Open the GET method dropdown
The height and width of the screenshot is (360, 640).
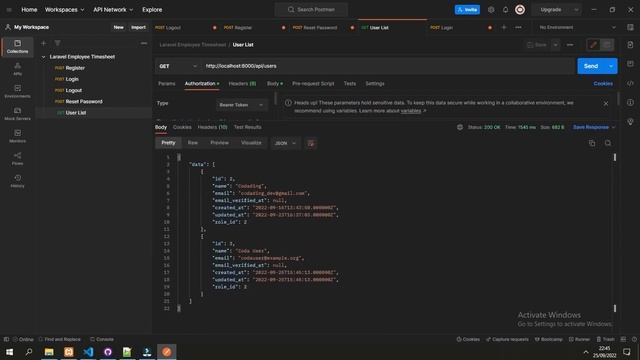178,66
